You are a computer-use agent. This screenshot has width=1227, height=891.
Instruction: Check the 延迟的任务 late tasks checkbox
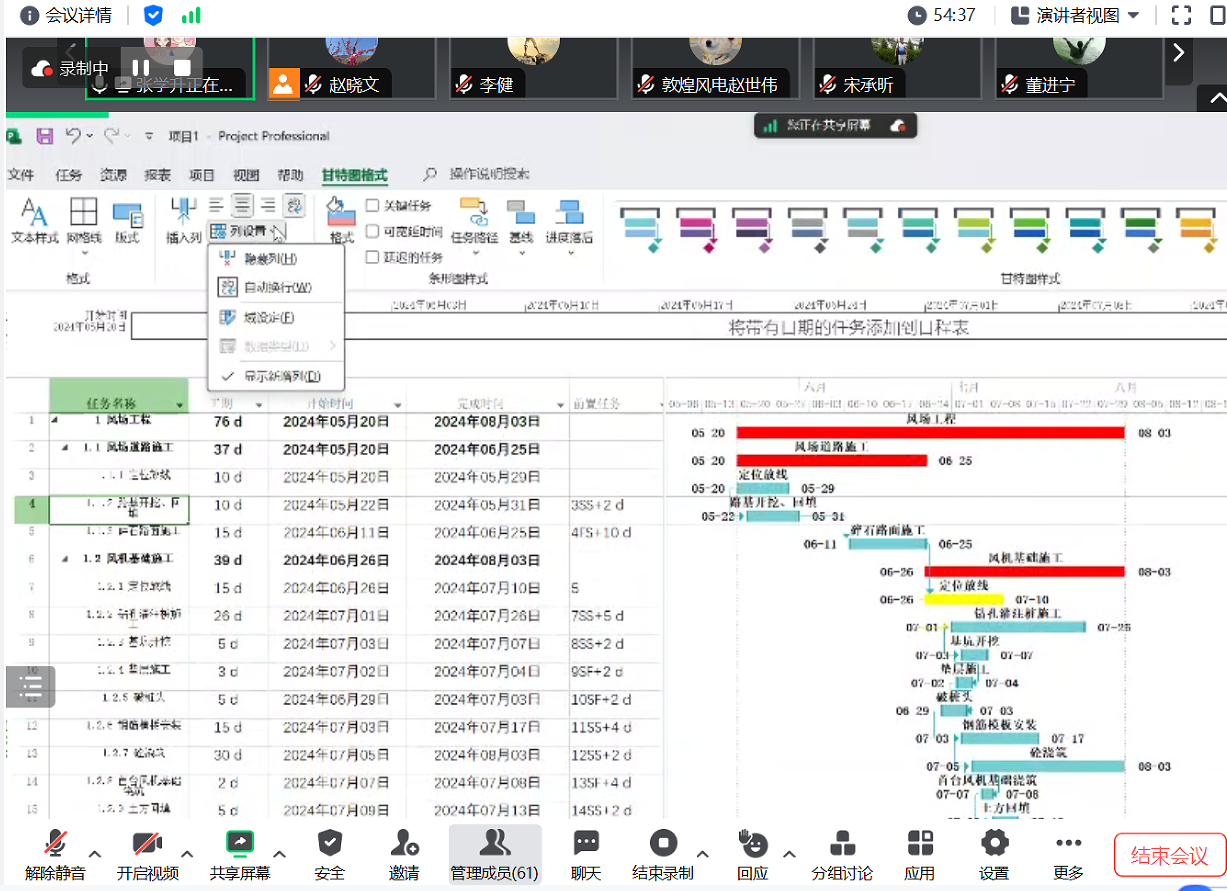click(372, 257)
